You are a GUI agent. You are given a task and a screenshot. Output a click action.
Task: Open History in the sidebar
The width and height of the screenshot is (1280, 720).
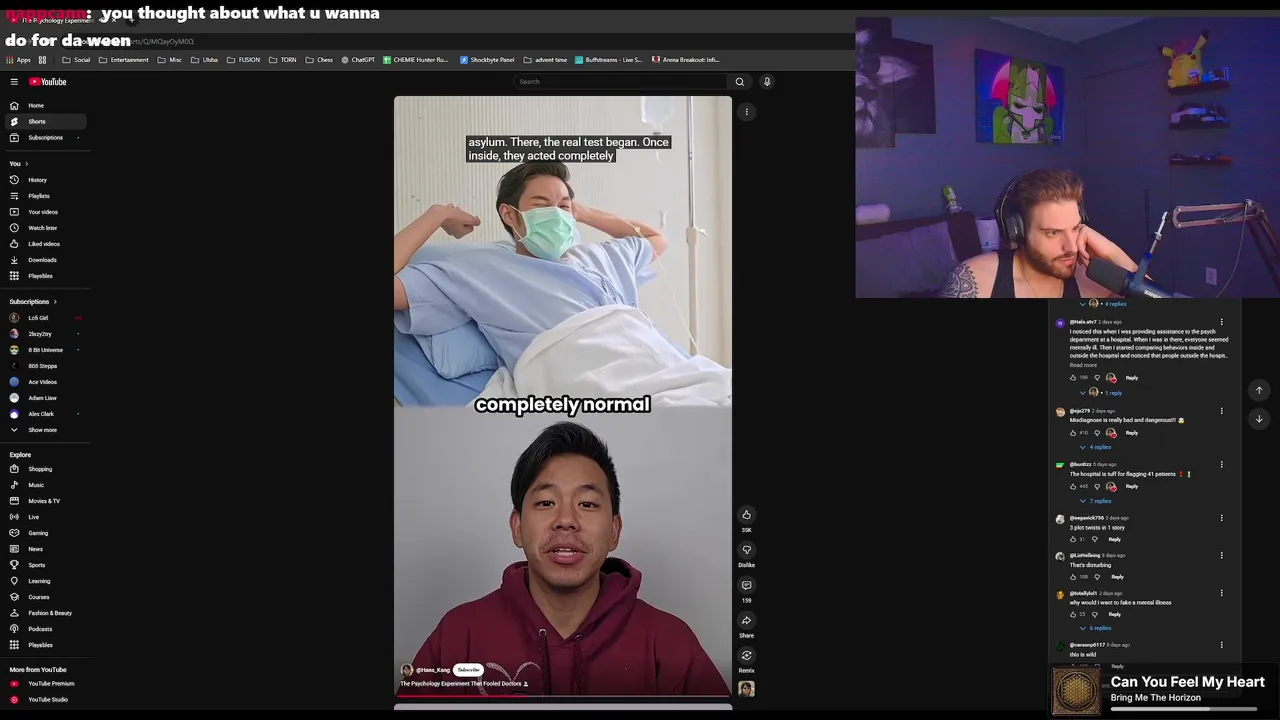point(44,180)
